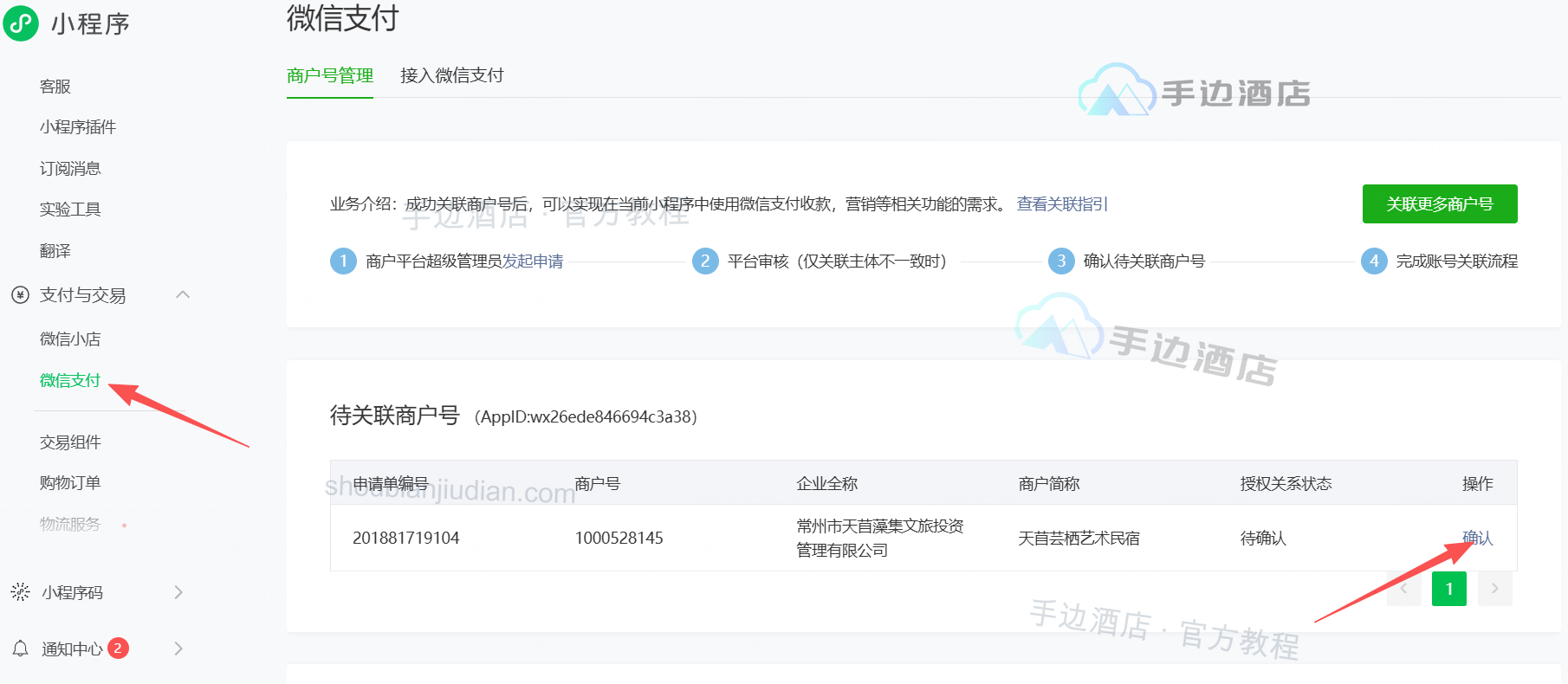
Task: Open the 查看关联指引 link
Action: click(1062, 204)
